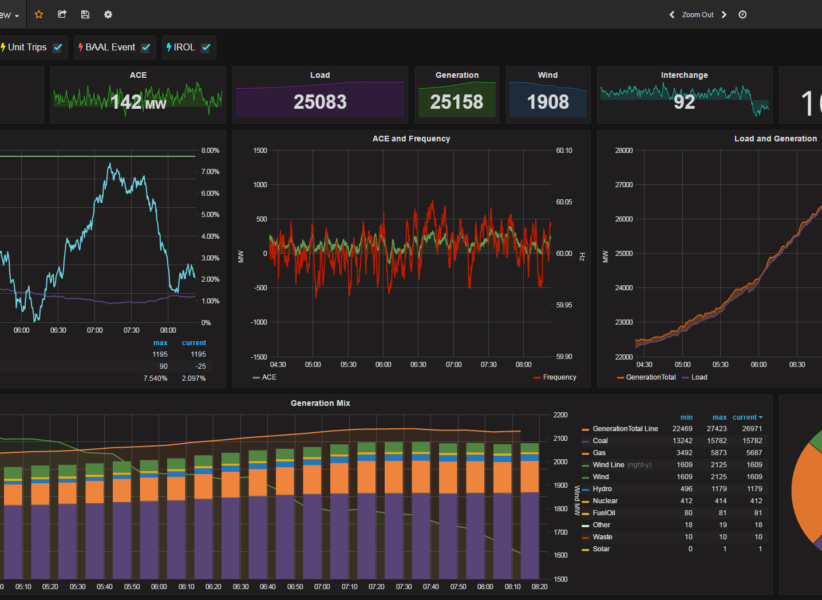Select Other legend entry
This screenshot has height=600, width=822.
601,525
